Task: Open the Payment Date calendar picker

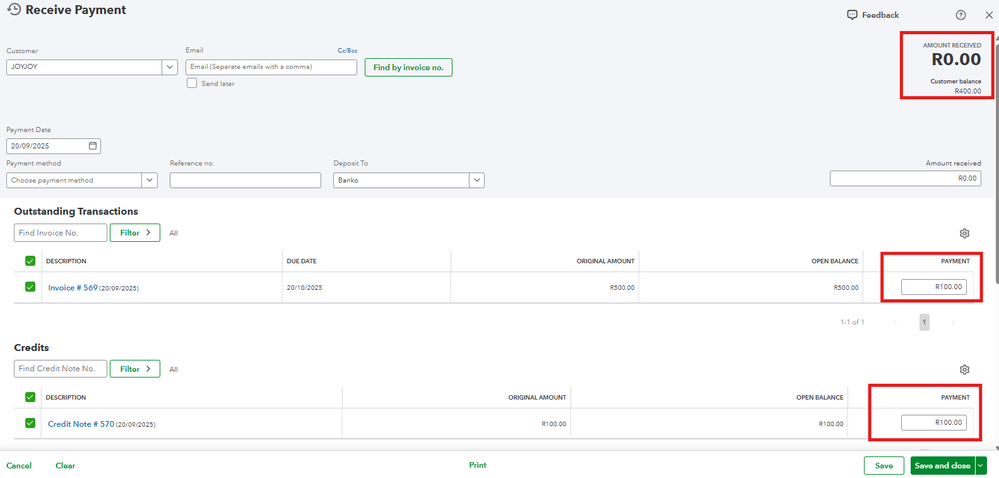Action: click(x=92, y=146)
